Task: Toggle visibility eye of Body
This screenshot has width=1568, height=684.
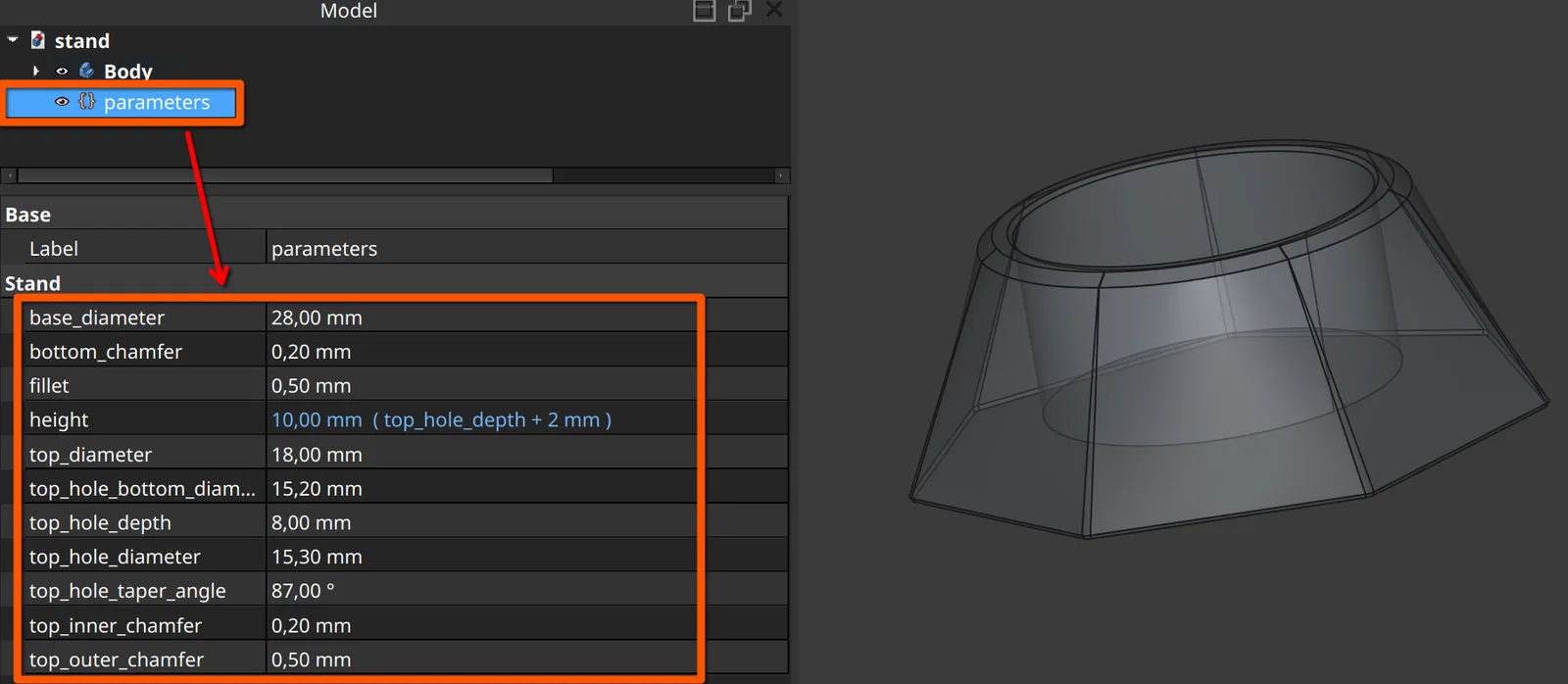Action: click(62, 71)
